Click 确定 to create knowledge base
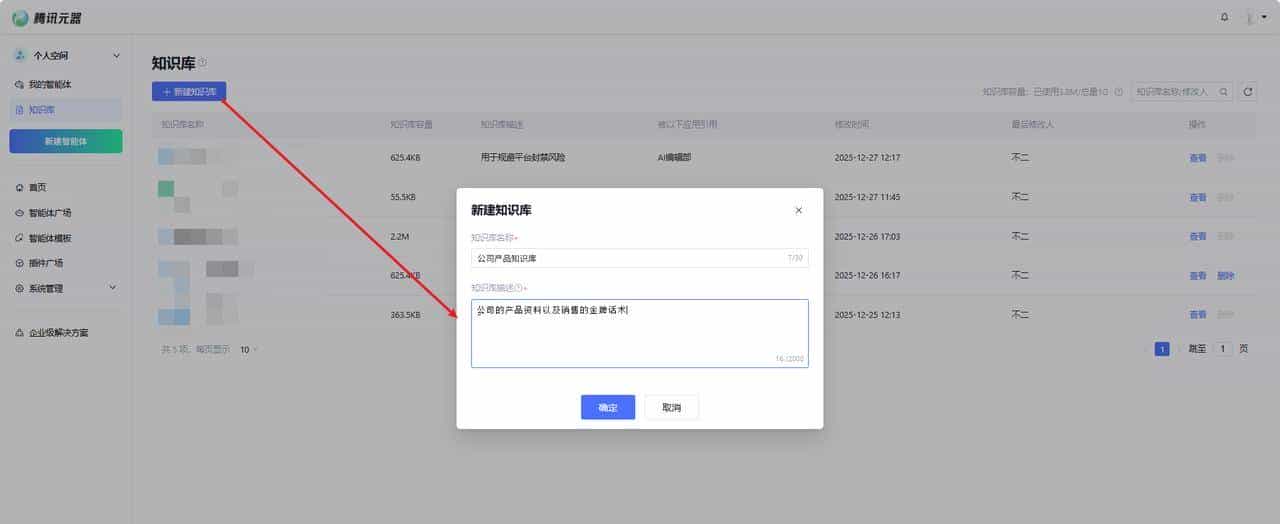1280x524 pixels. coord(608,407)
